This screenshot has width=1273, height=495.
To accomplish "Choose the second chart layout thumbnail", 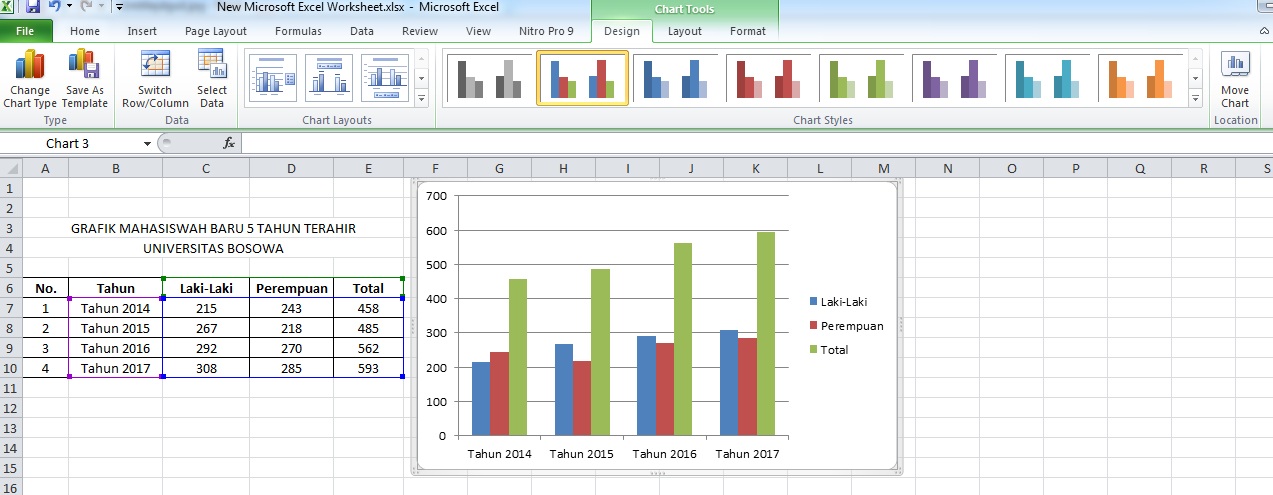I will (x=328, y=77).
